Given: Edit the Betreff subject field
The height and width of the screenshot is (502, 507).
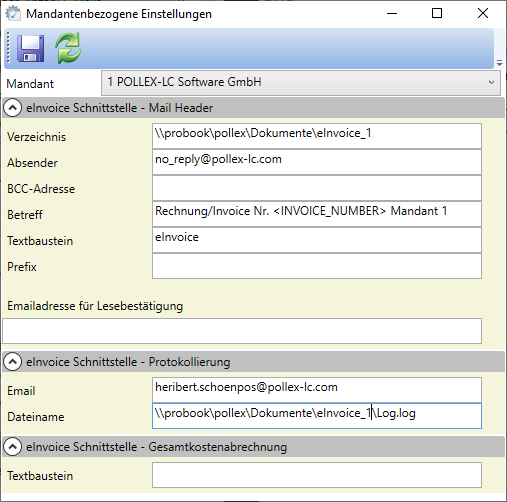Looking at the screenshot, I should coord(317,214).
